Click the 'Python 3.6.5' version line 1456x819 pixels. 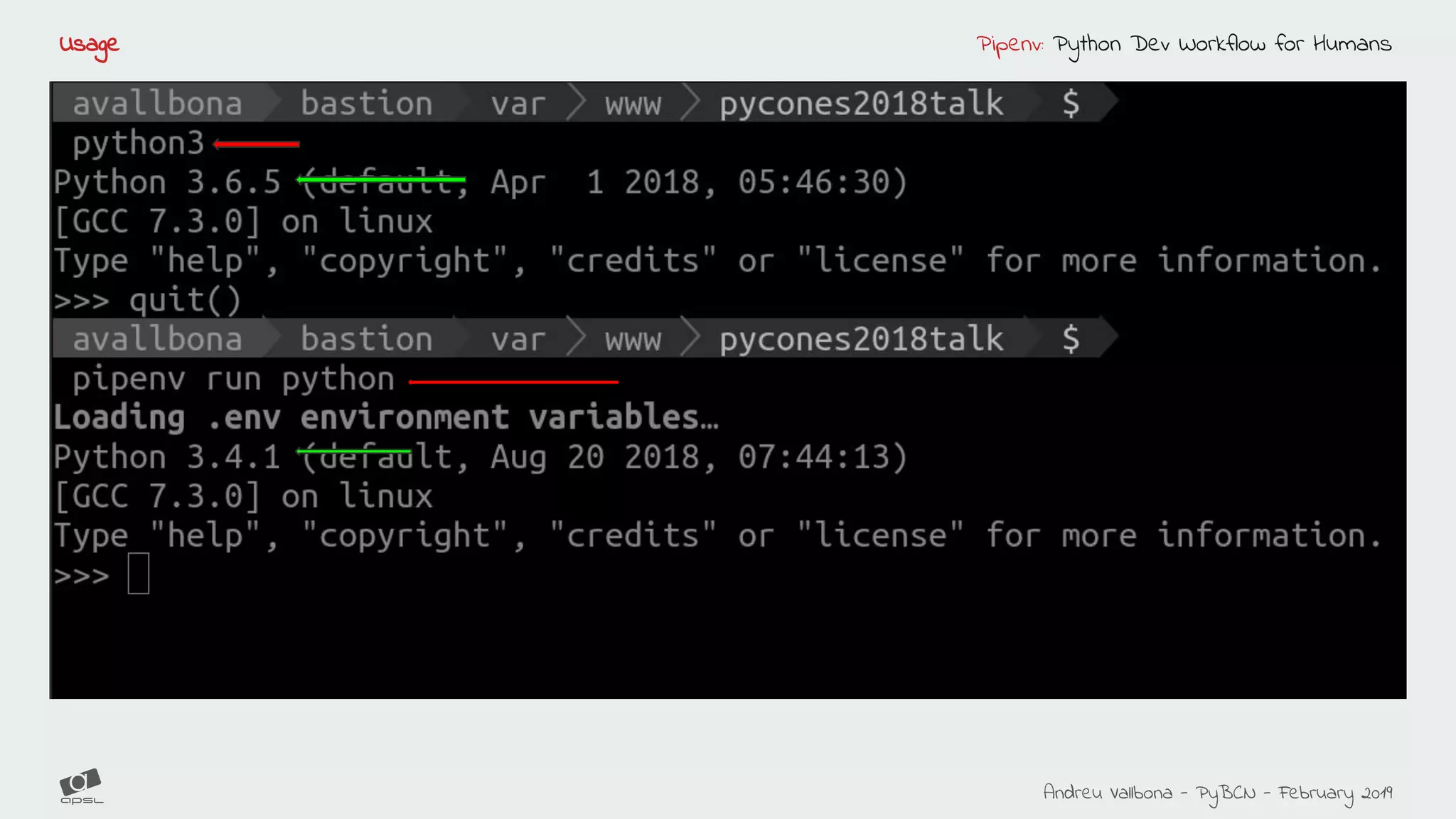481,182
